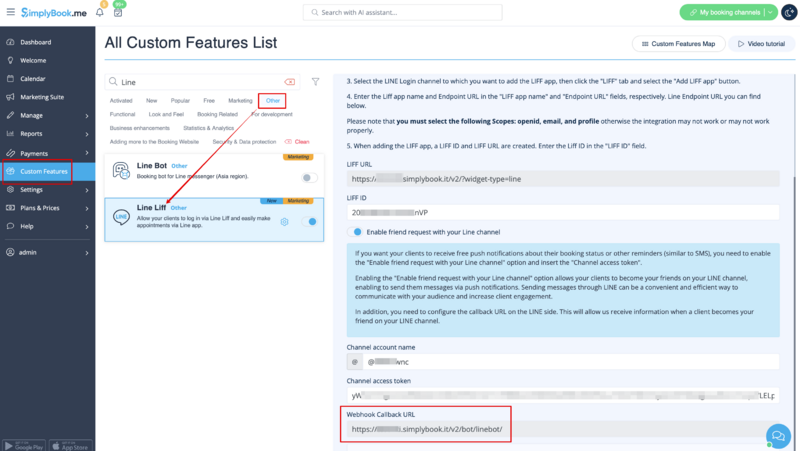Expand the Reports menu
The image size is (800, 451).
pos(47,134)
